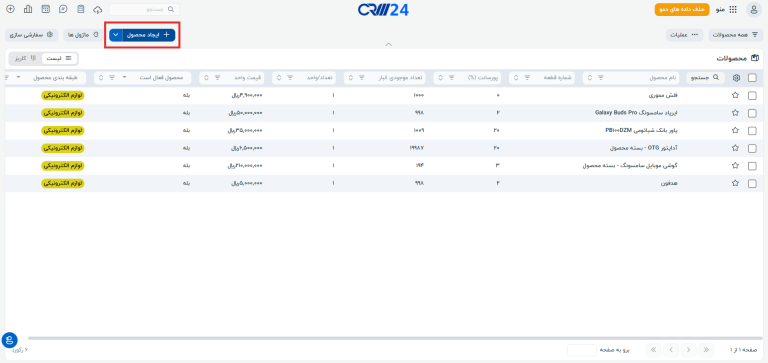768x363 pixels.
Task: Sort by محصول فعال است using sort arrows
Action: (x=101, y=77)
